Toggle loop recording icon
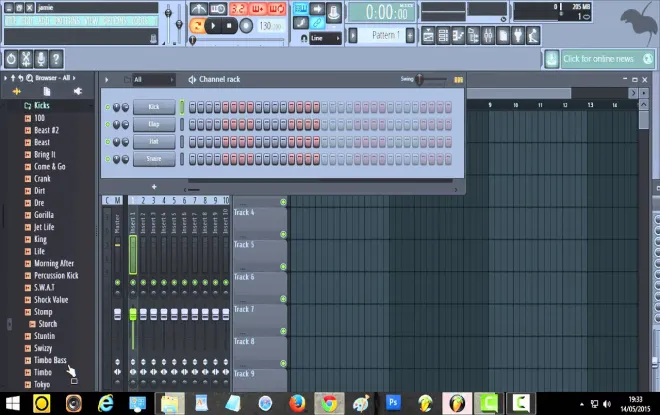Screen dimensions: 660x415 pyautogui.click(x=277, y=8)
